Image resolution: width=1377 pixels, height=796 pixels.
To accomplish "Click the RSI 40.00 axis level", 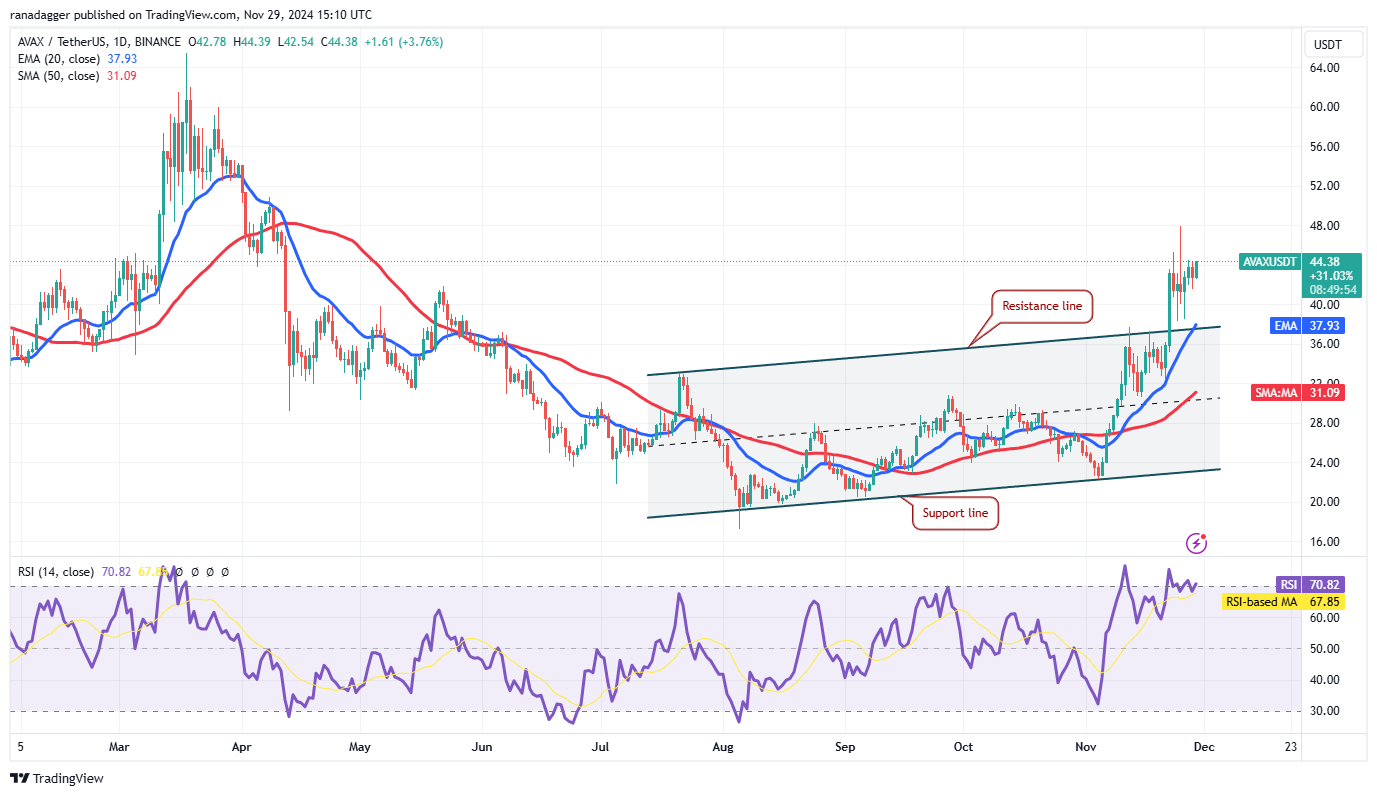I will pyautogui.click(x=1324, y=680).
